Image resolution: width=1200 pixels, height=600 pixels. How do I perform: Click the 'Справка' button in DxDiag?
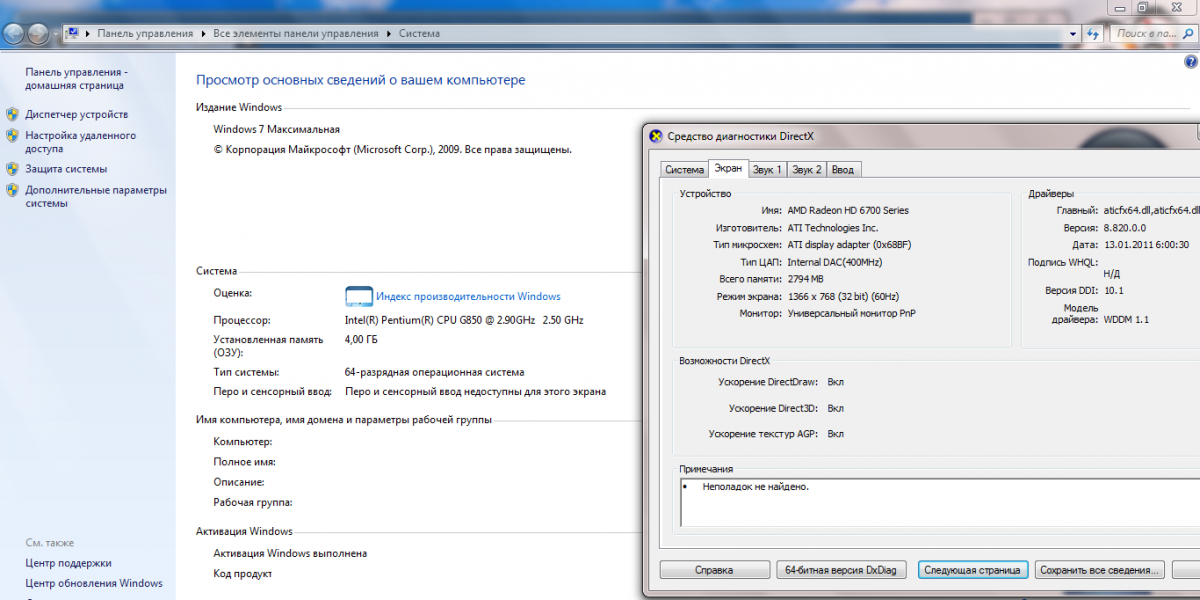(714, 570)
